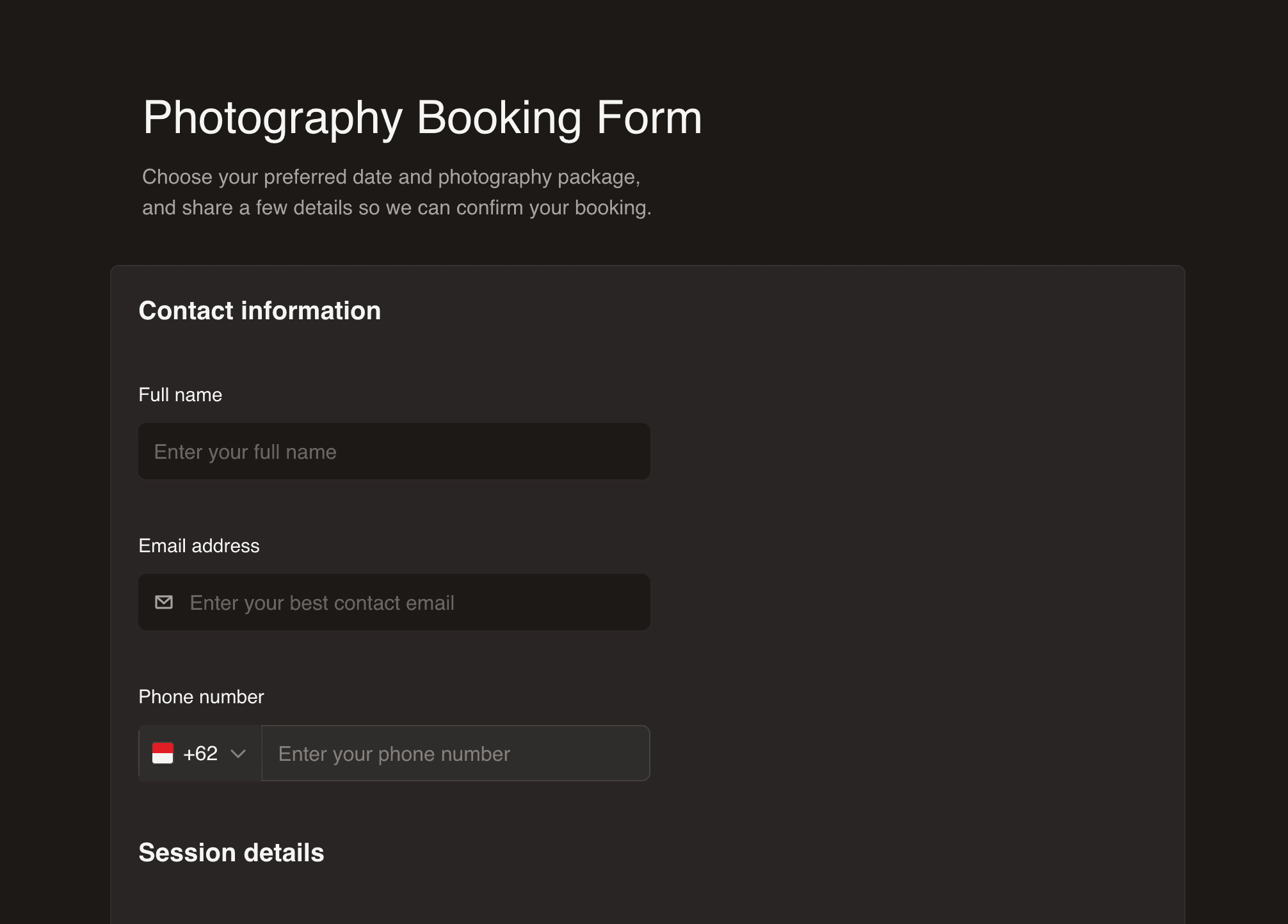Open the +62 country code selector

[200, 753]
